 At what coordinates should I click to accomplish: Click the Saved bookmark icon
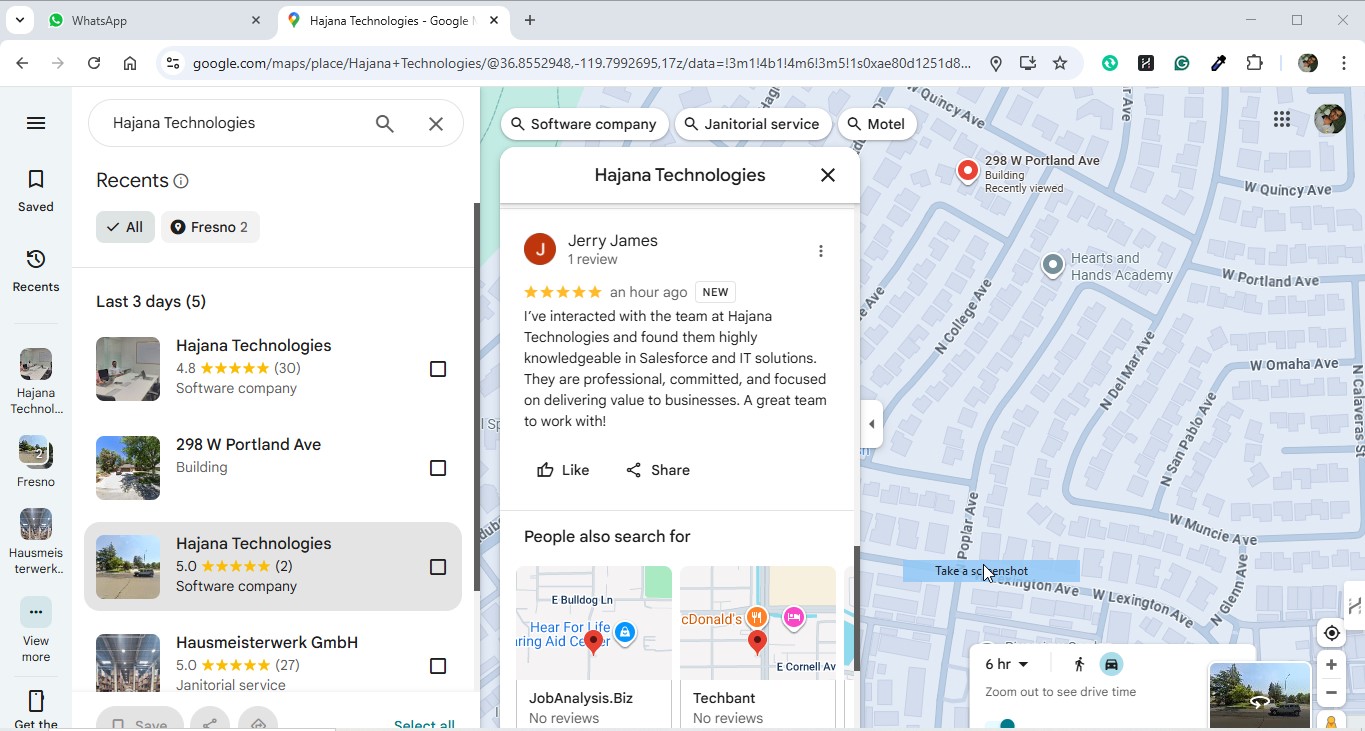[x=36, y=180]
